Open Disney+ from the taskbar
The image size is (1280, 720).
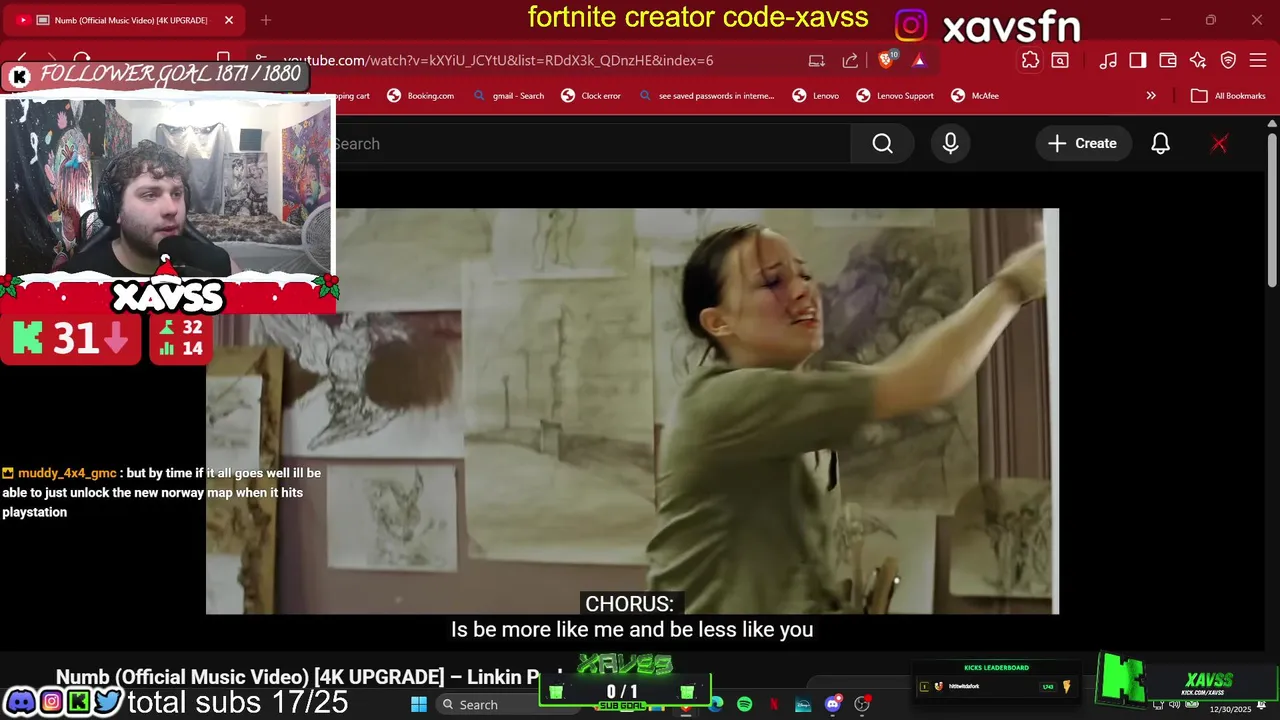click(x=803, y=705)
